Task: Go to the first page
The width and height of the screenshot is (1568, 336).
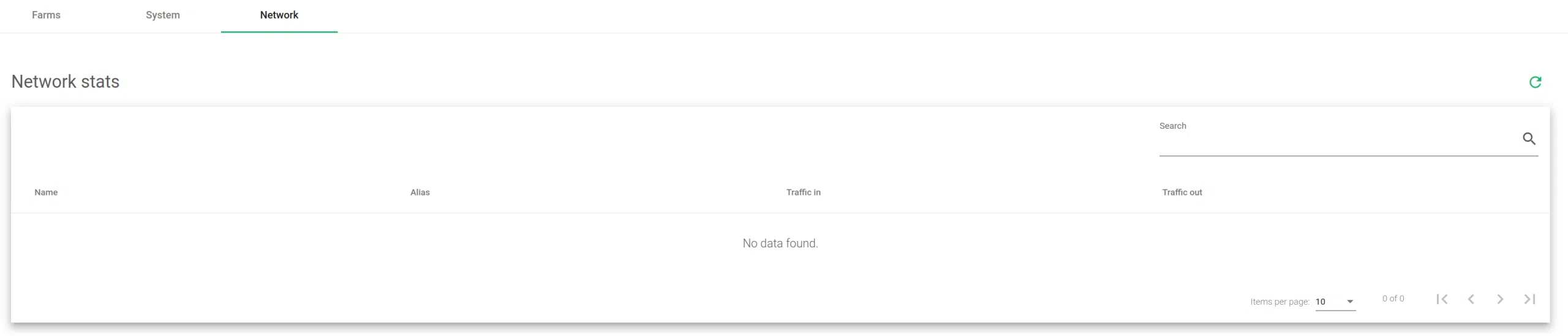Action: coord(1442,299)
